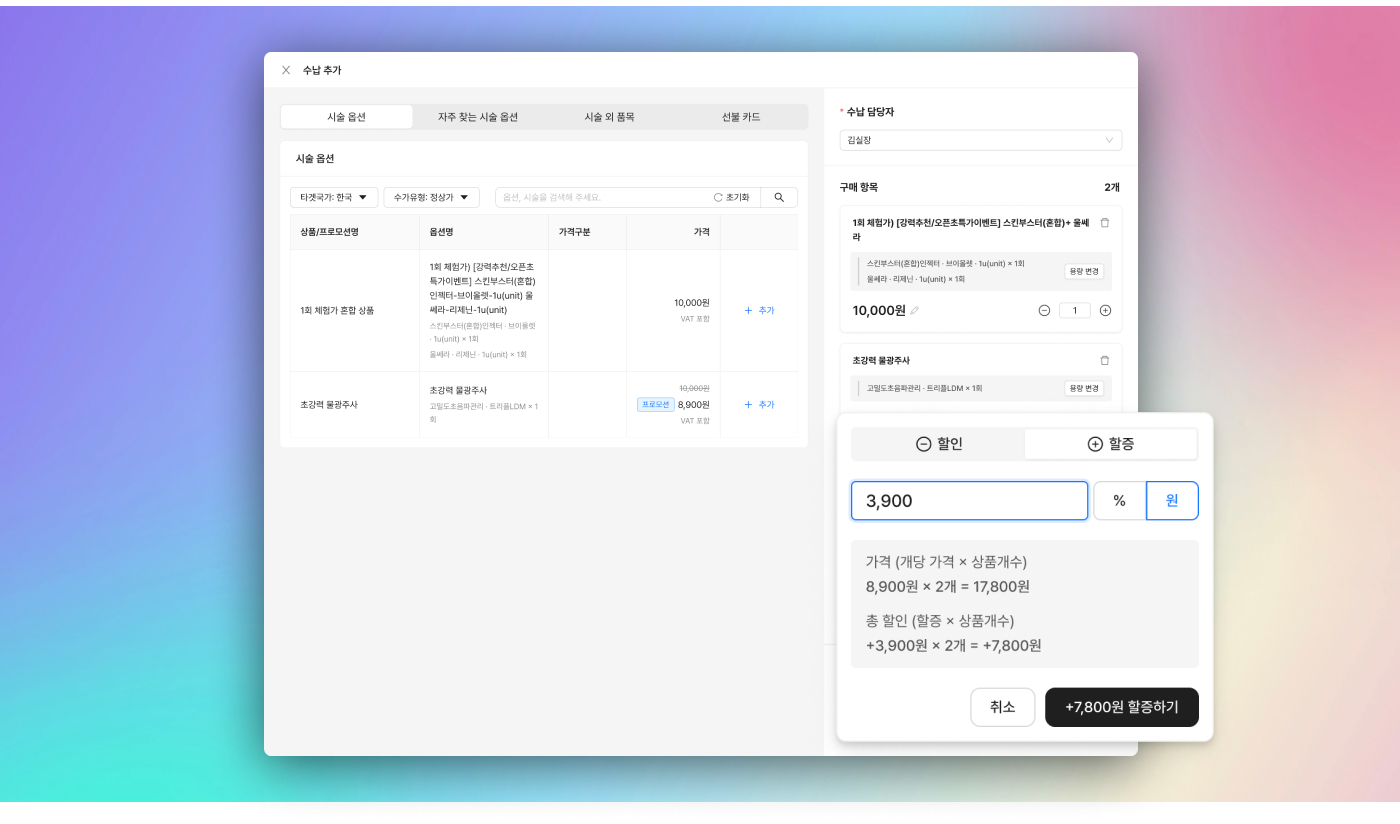Open the 수납 담당자 김실장 dropdown
This screenshot has width=1400, height=824.
coord(981,140)
